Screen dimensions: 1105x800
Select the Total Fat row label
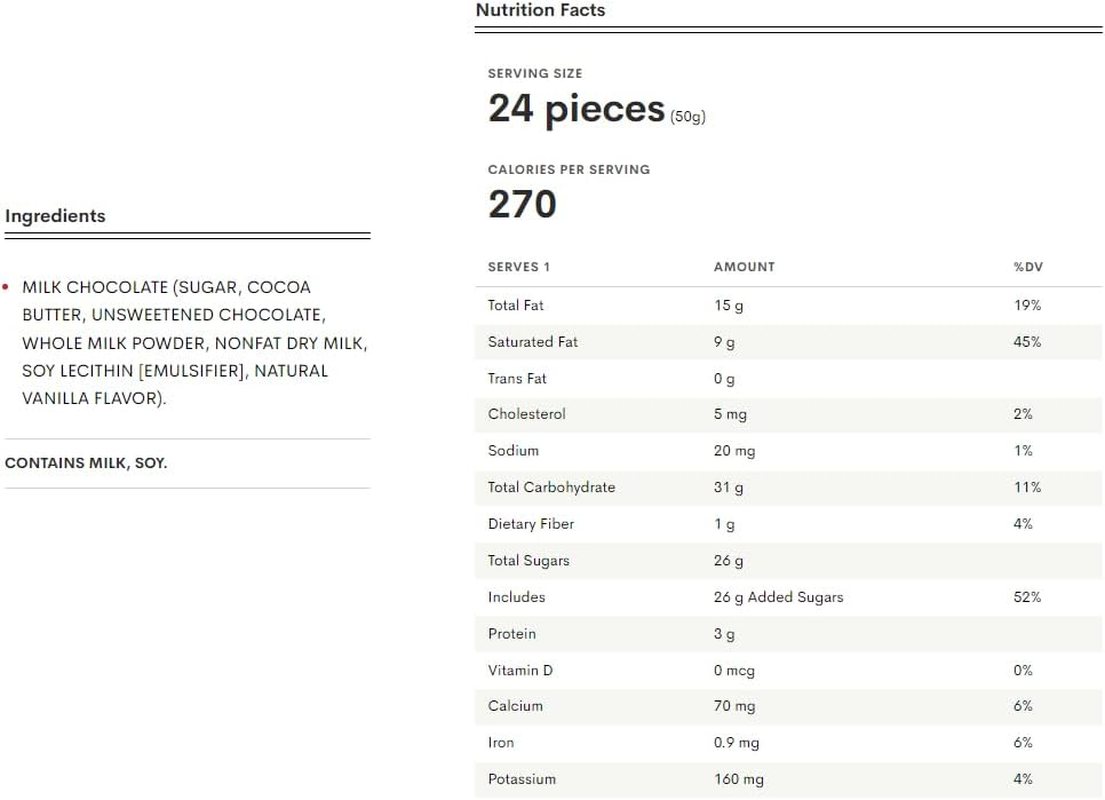[516, 305]
